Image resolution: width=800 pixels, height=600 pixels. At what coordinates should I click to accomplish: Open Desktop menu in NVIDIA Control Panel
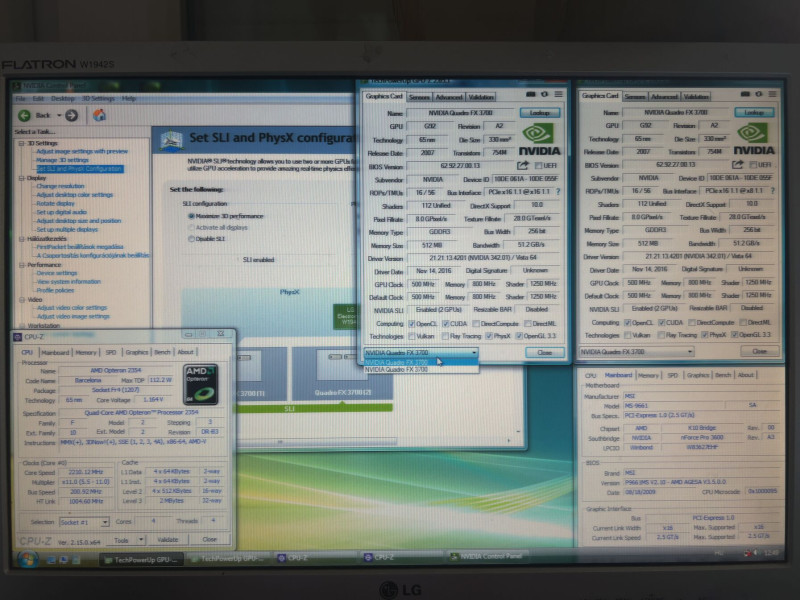pyautogui.click(x=62, y=98)
